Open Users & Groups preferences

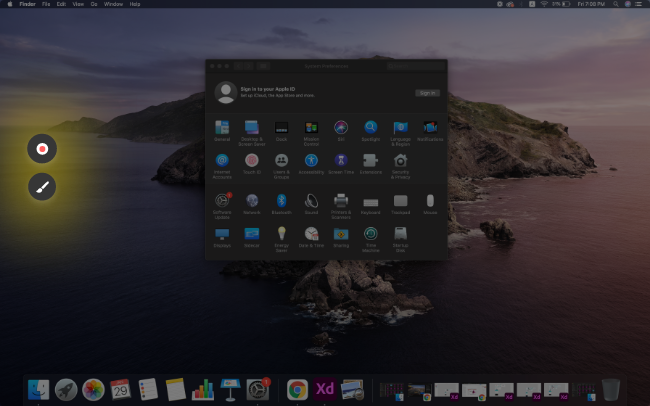click(x=281, y=166)
